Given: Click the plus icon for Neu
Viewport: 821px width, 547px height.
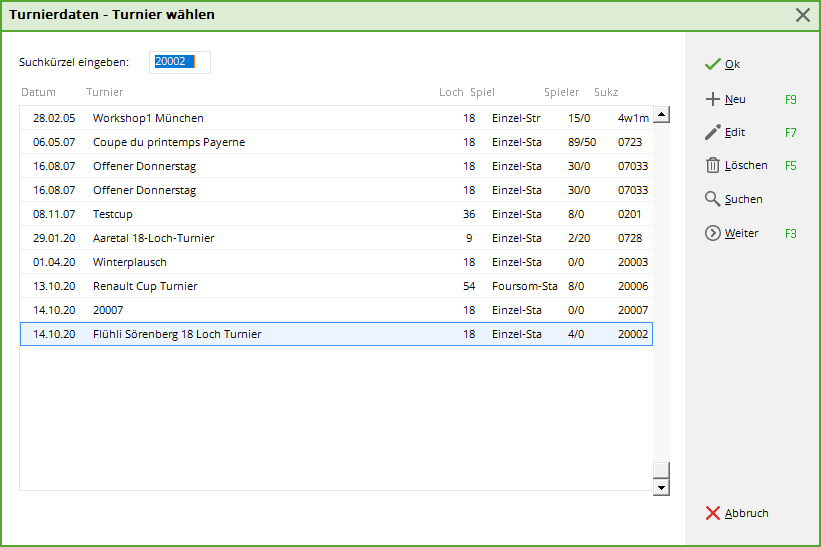Looking at the screenshot, I should (x=712, y=99).
